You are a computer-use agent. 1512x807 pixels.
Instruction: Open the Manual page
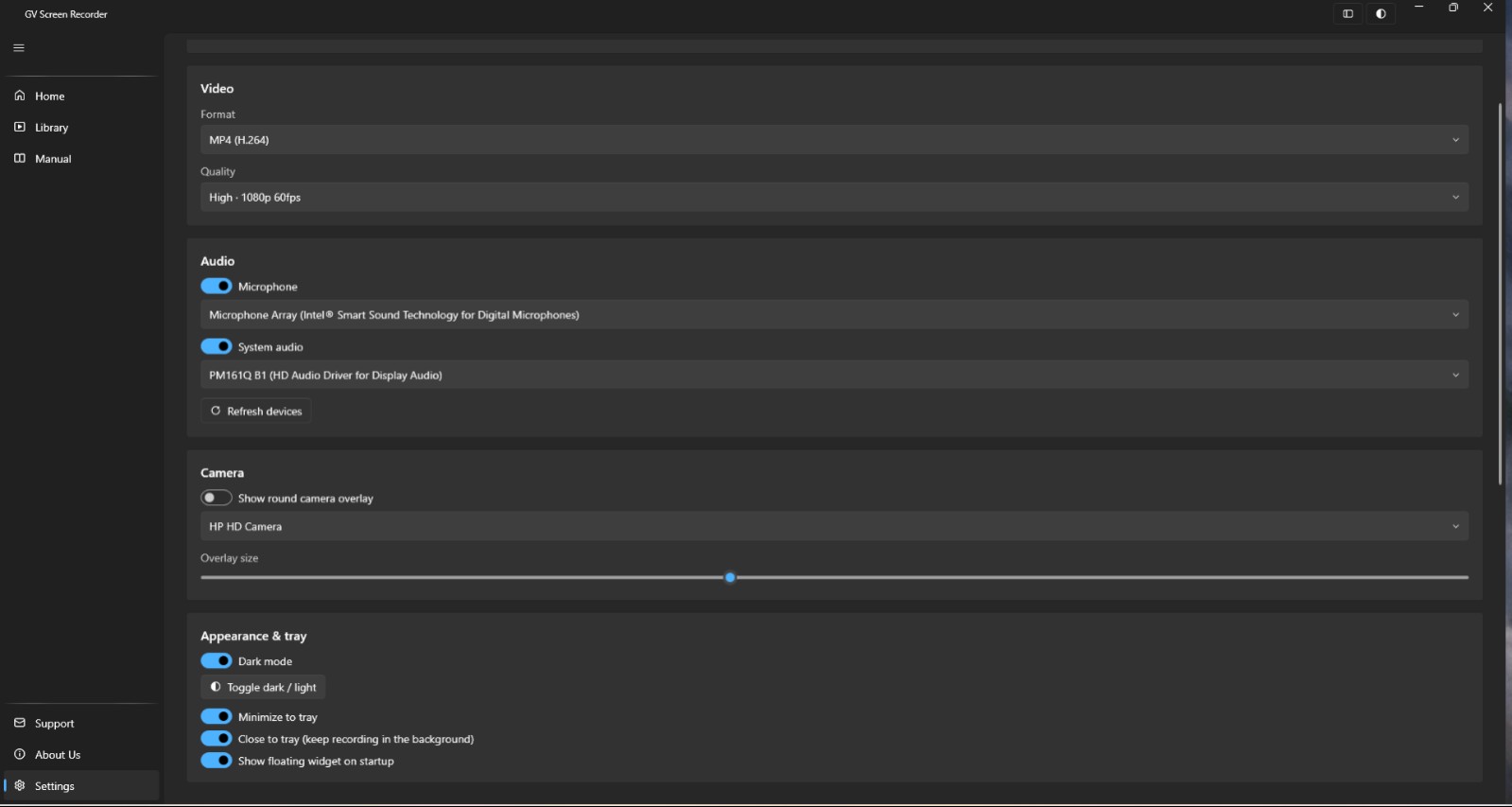coord(81,158)
